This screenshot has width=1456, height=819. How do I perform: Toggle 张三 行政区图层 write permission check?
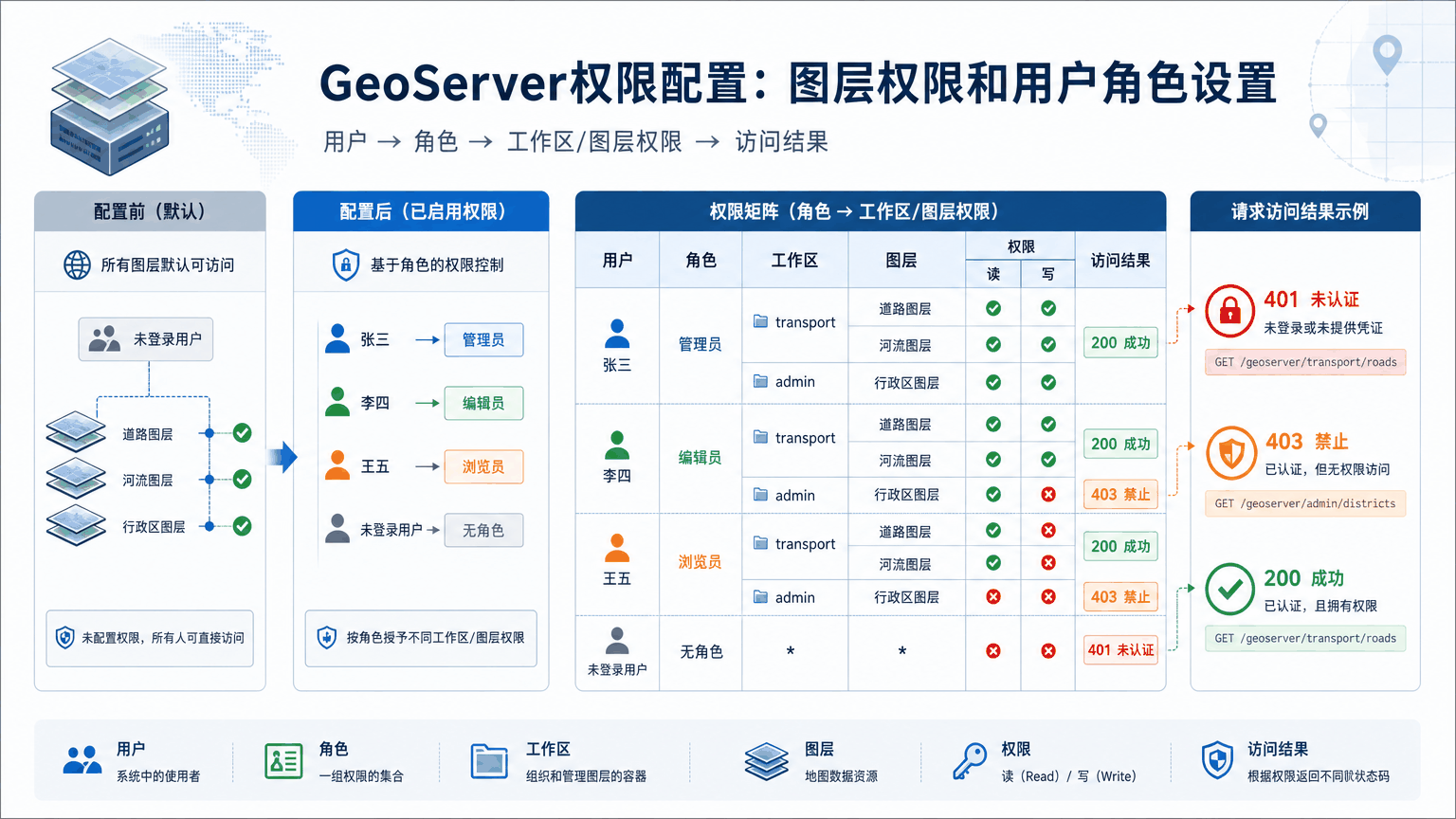click(1048, 382)
